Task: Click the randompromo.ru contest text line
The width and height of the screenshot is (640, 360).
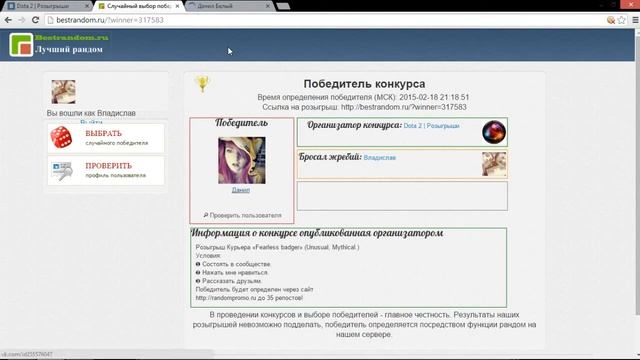Action: (249, 298)
